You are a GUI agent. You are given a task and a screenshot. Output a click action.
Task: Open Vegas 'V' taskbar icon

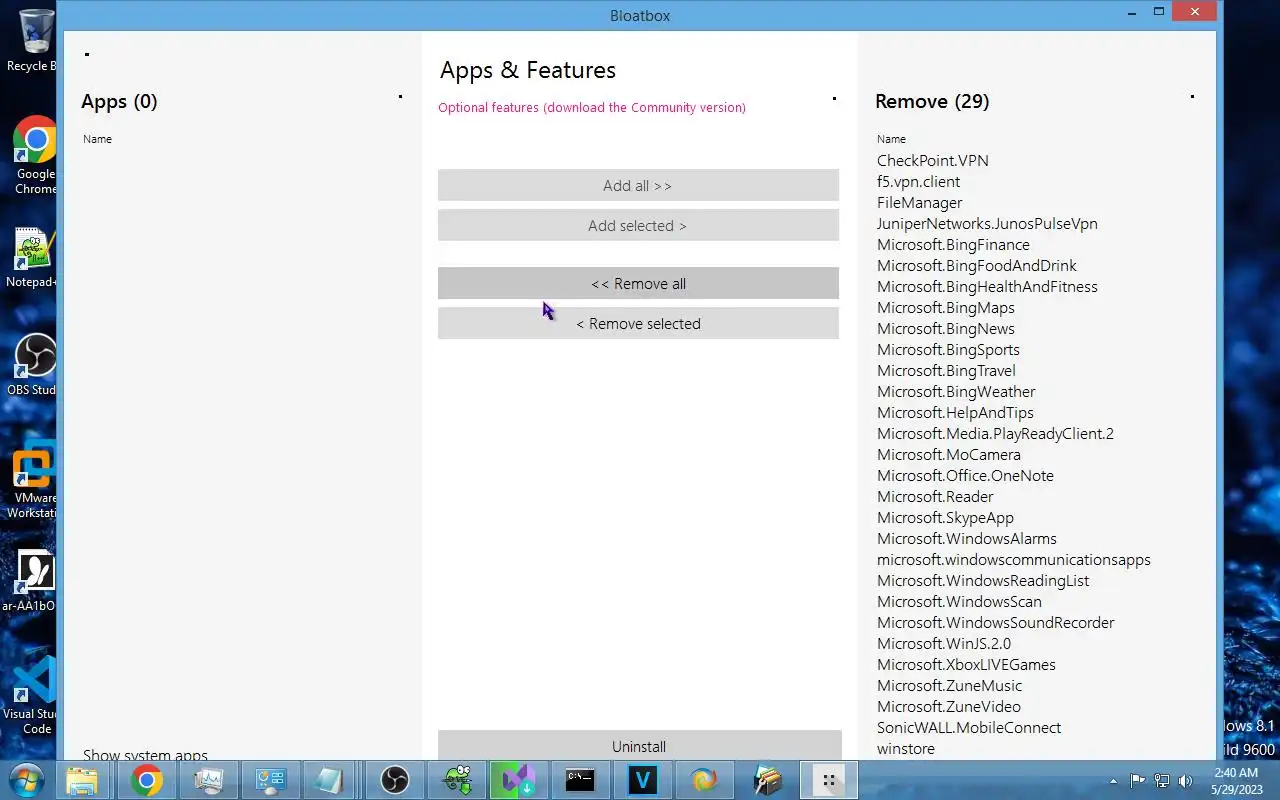(x=642, y=779)
